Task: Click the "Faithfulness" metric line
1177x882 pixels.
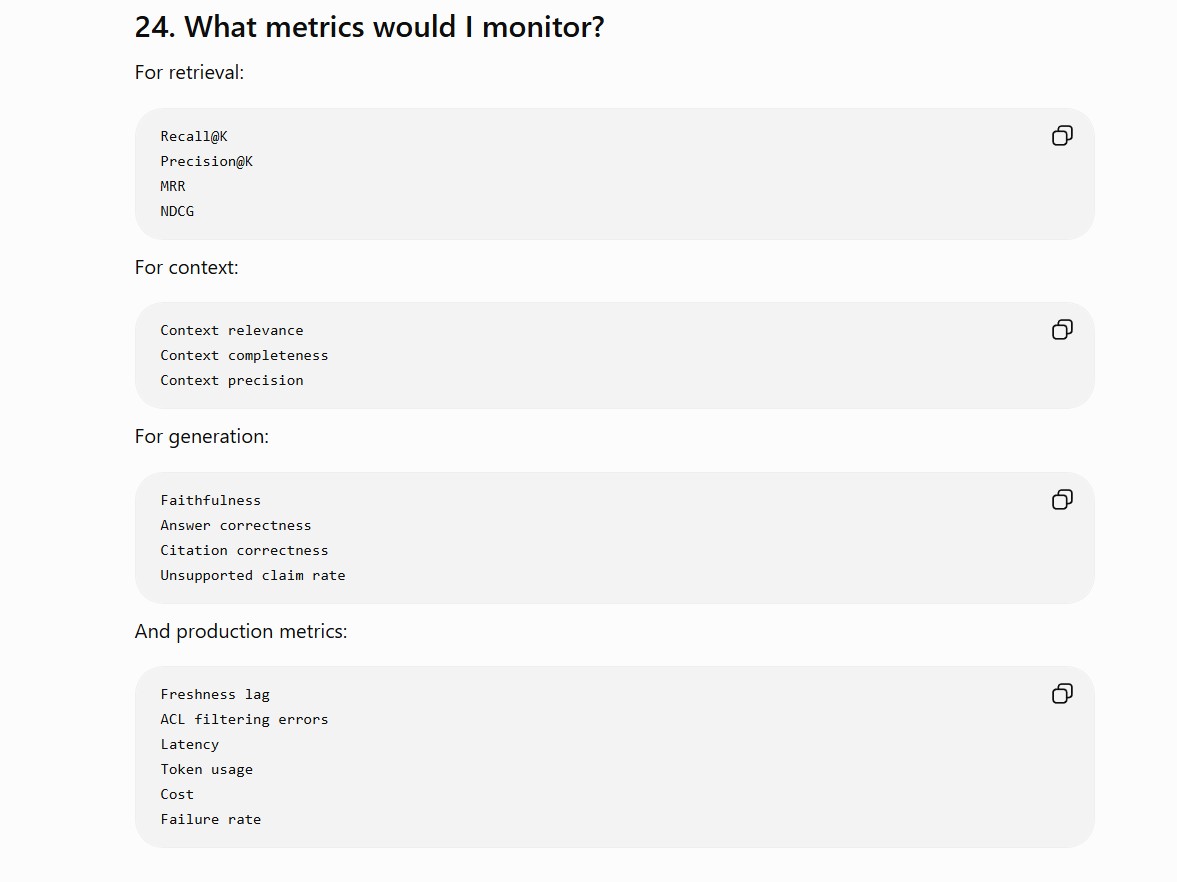Action: (211, 500)
